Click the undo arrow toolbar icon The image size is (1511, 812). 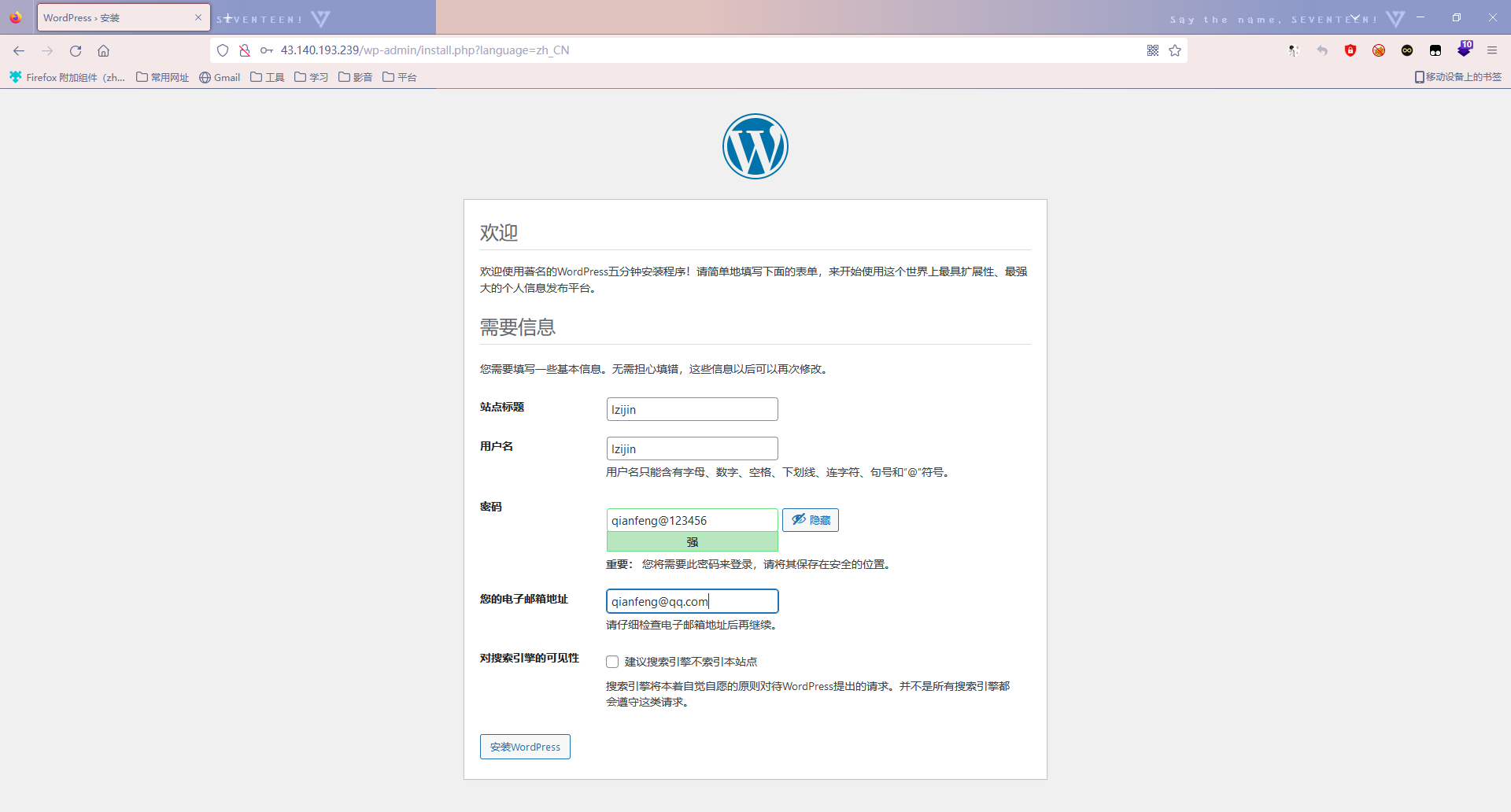point(1322,50)
